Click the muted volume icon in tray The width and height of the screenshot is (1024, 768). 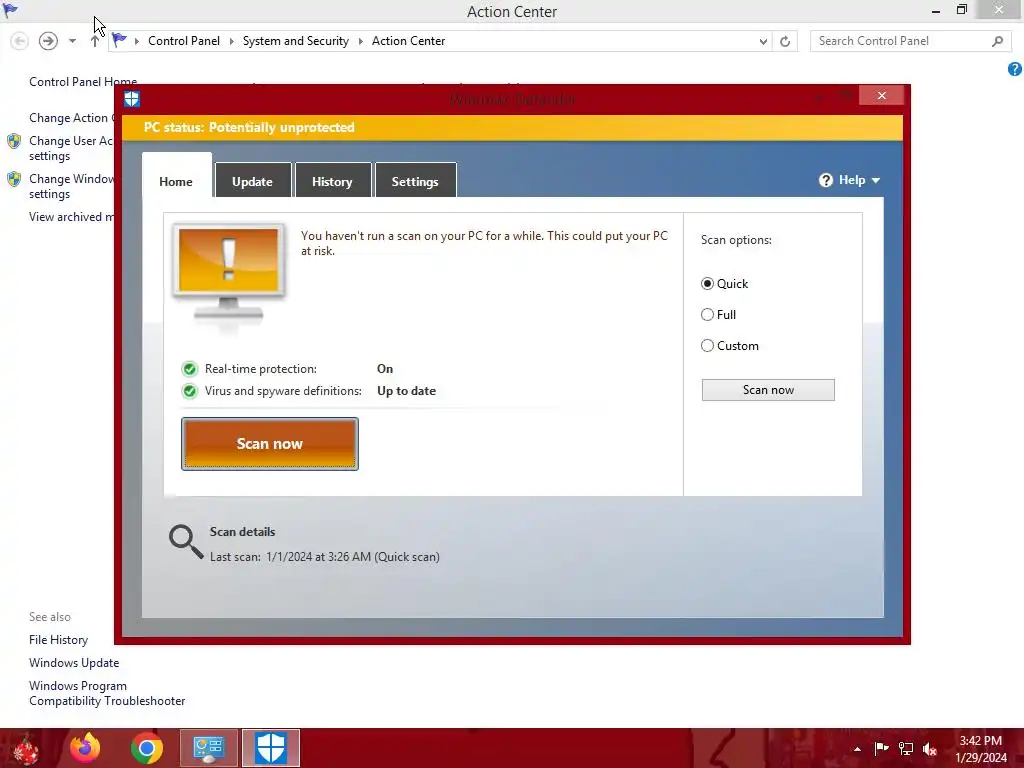coord(930,749)
